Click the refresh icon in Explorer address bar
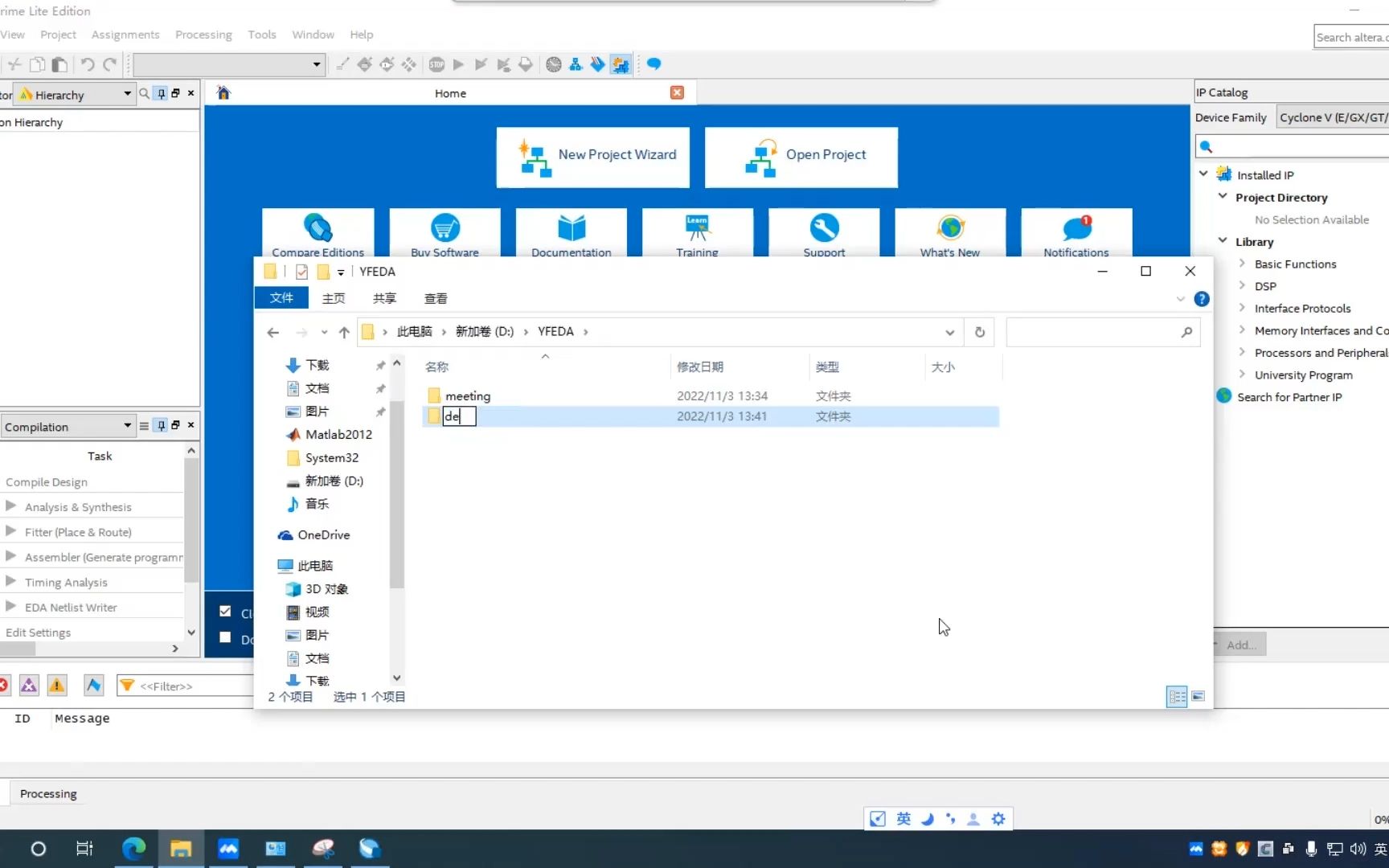1389x868 pixels. pyautogui.click(x=980, y=332)
